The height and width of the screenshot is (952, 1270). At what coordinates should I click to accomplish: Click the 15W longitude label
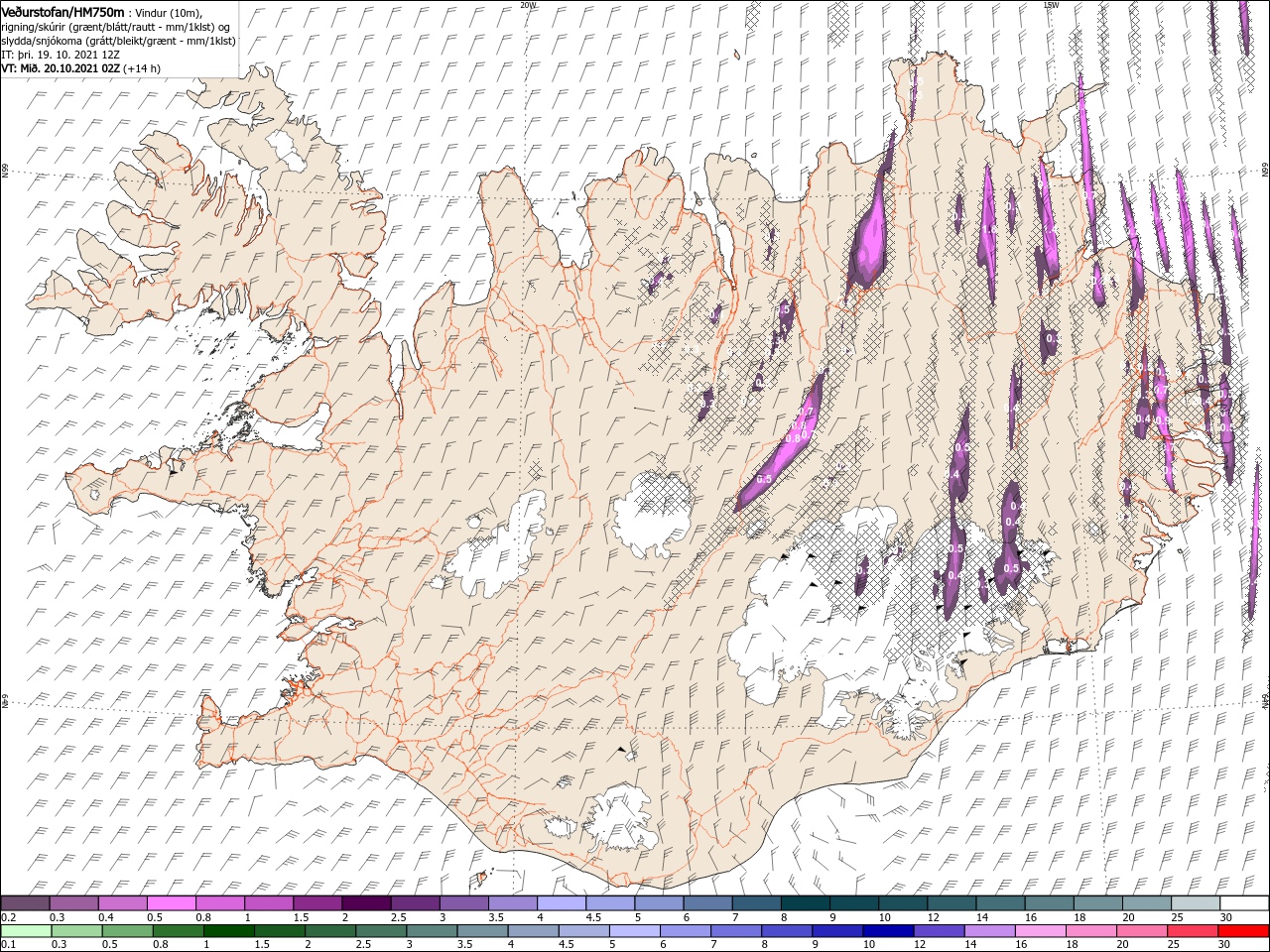1050,5
